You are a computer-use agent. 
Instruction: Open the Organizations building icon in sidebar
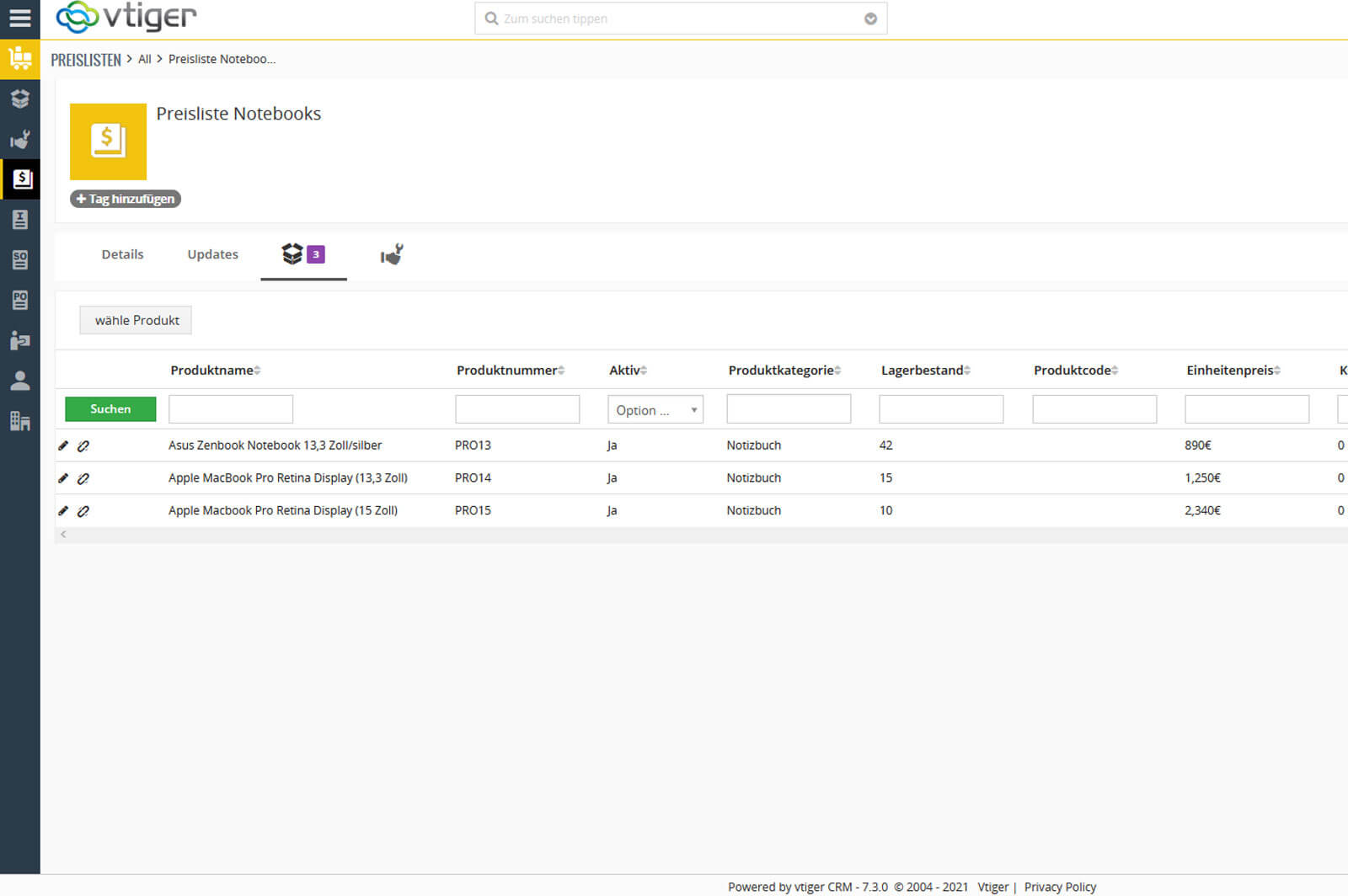tap(20, 421)
